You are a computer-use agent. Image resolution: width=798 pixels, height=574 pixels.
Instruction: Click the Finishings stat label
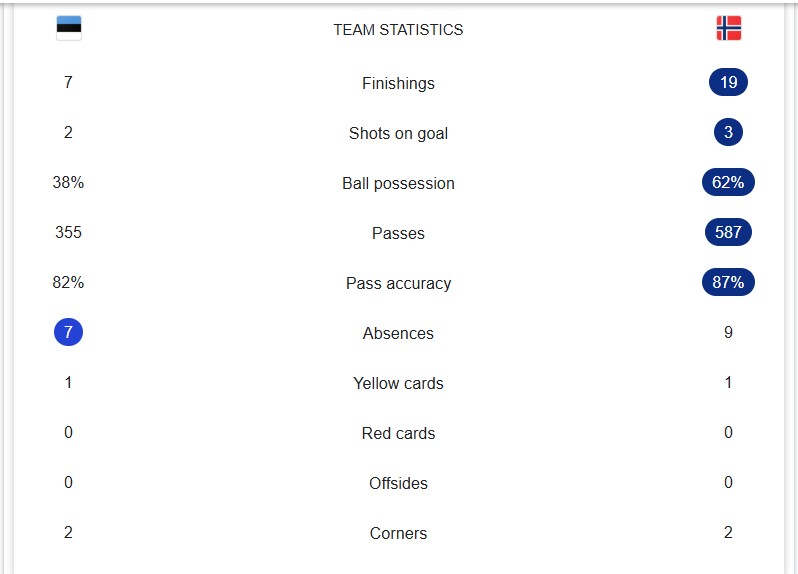click(x=398, y=83)
